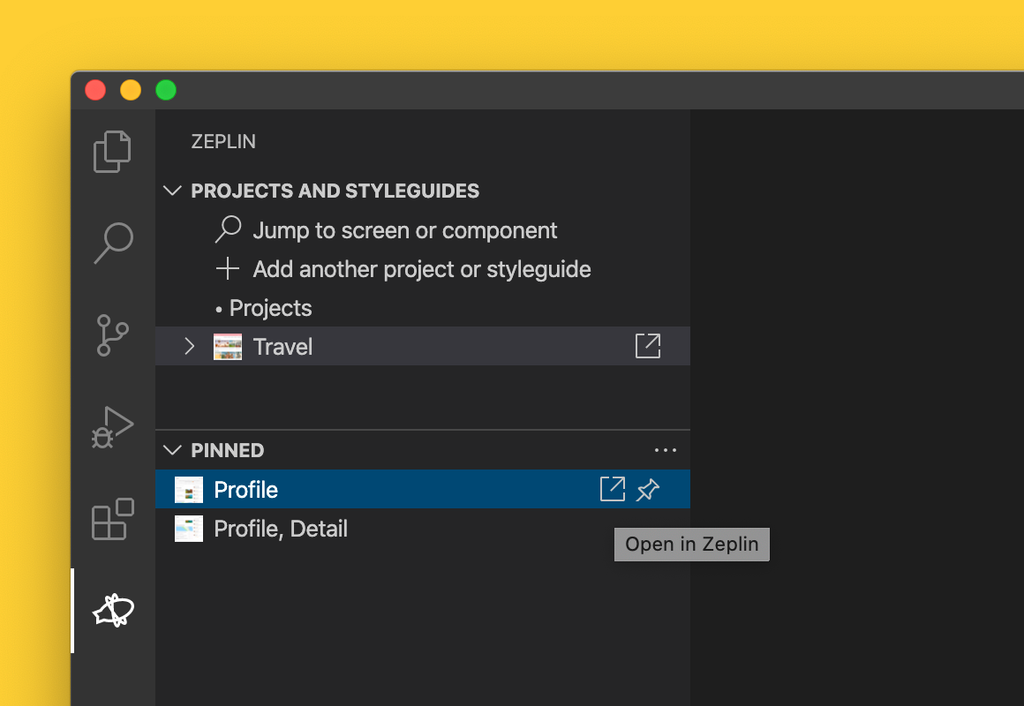The height and width of the screenshot is (706, 1024).
Task: Open the Extensions icon
Action: tap(111, 519)
